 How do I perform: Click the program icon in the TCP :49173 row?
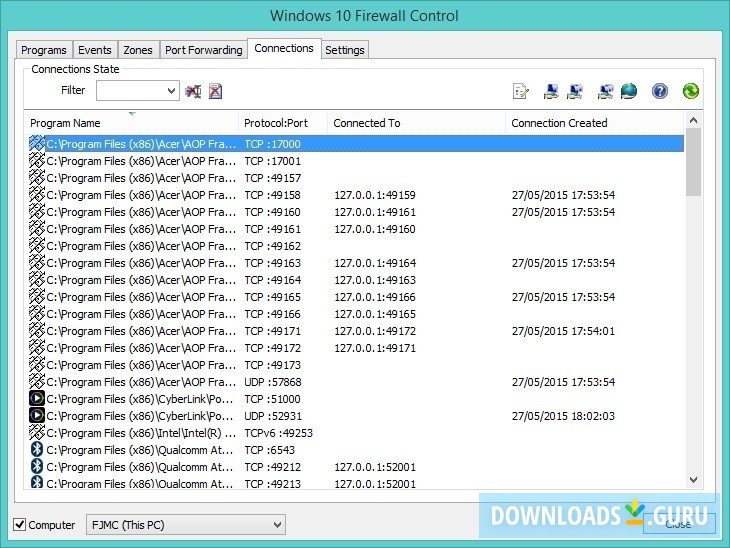(x=37, y=365)
